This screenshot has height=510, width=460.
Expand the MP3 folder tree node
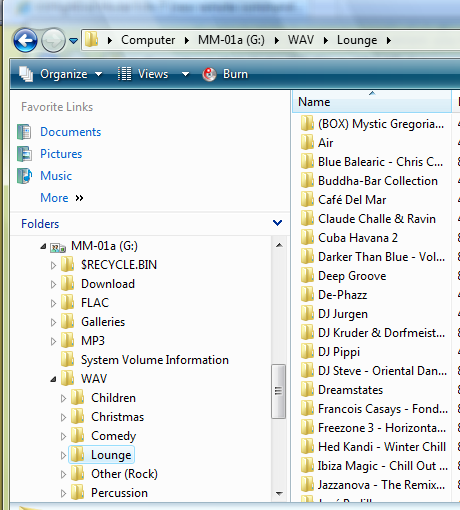53,341
